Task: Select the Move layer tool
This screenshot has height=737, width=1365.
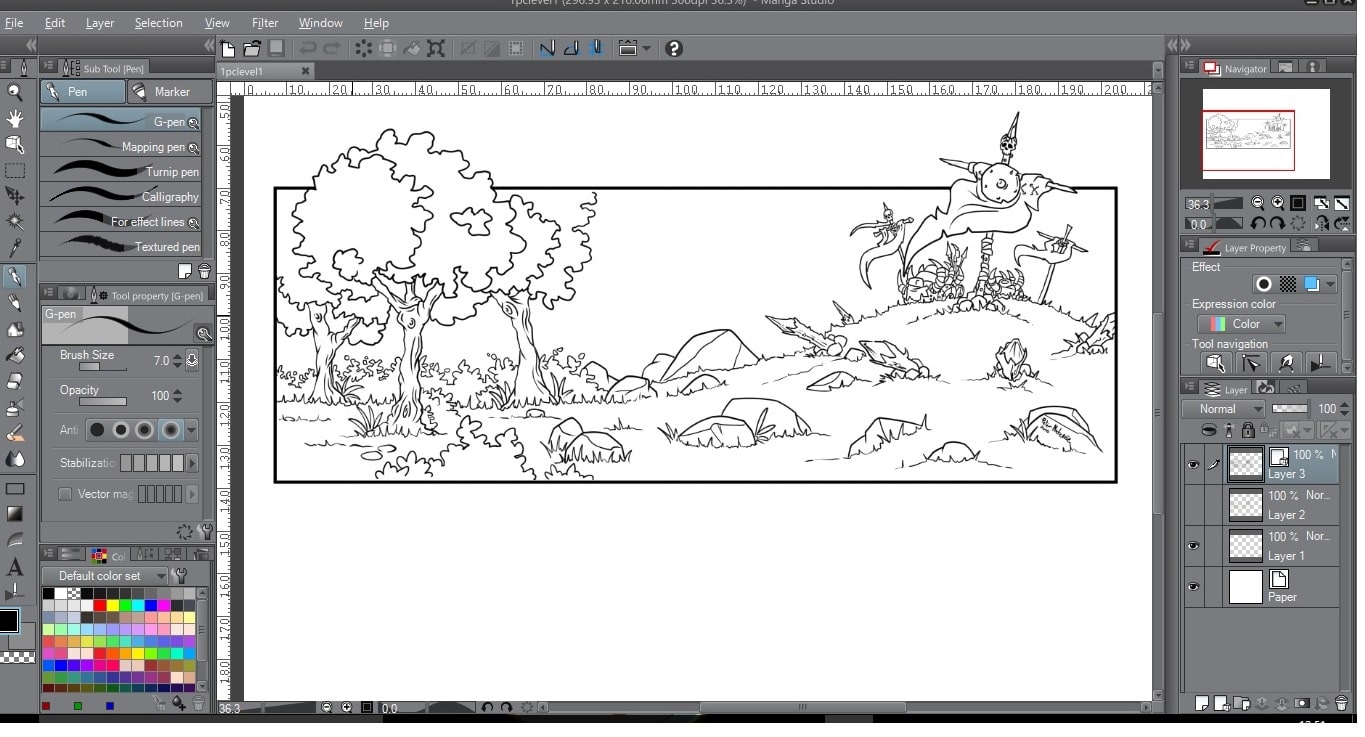Action: click(x=15, y=196)
